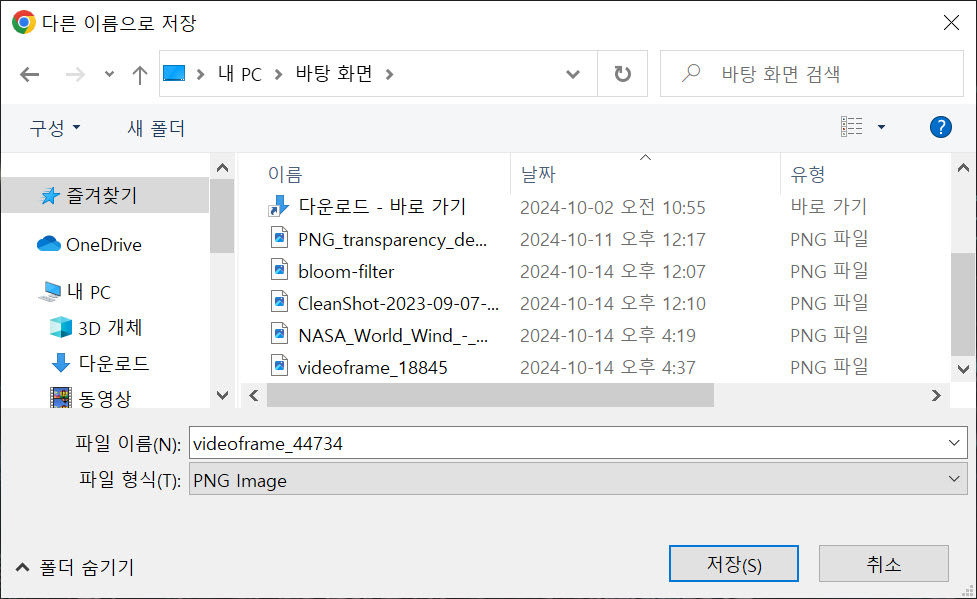977x599 pixels.
Task: Click the 동영상 film icon
Action: [60, 398]
